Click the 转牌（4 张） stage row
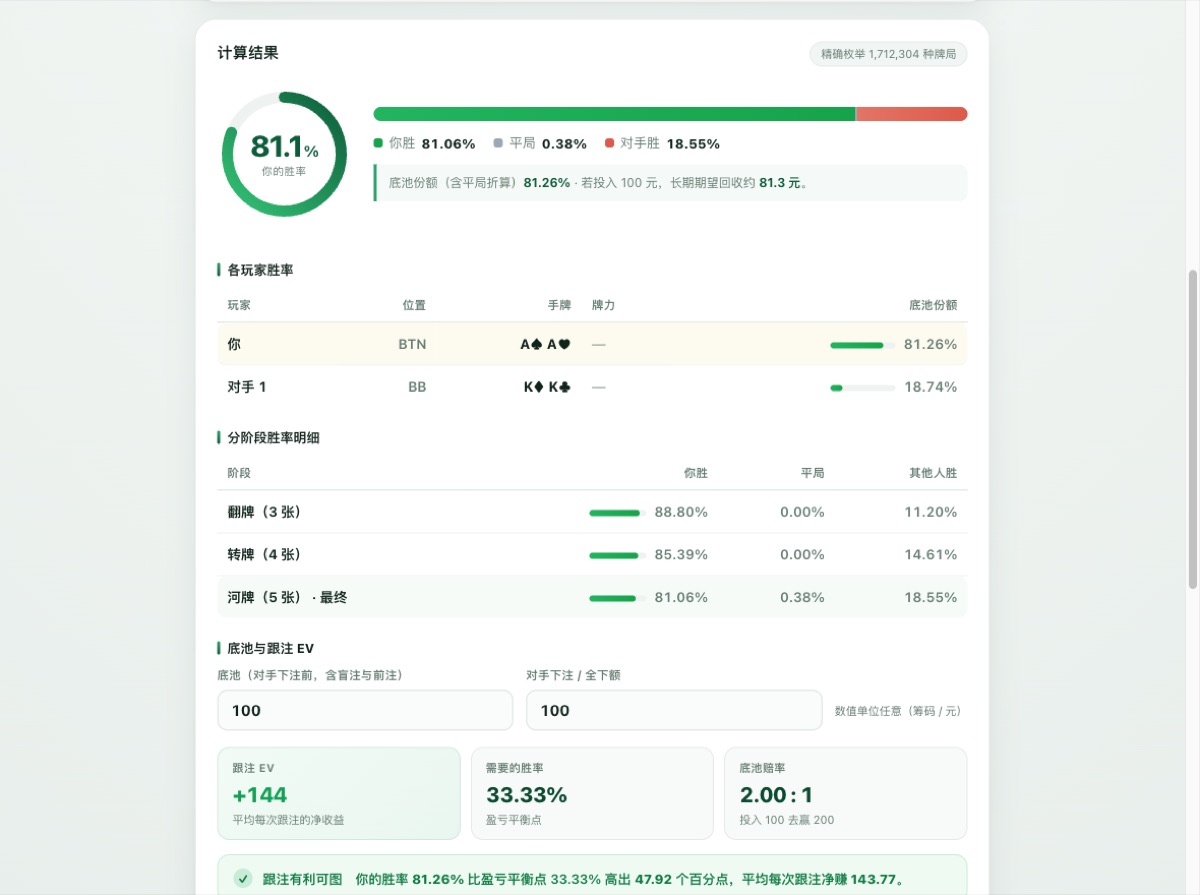 click(592, 554)
